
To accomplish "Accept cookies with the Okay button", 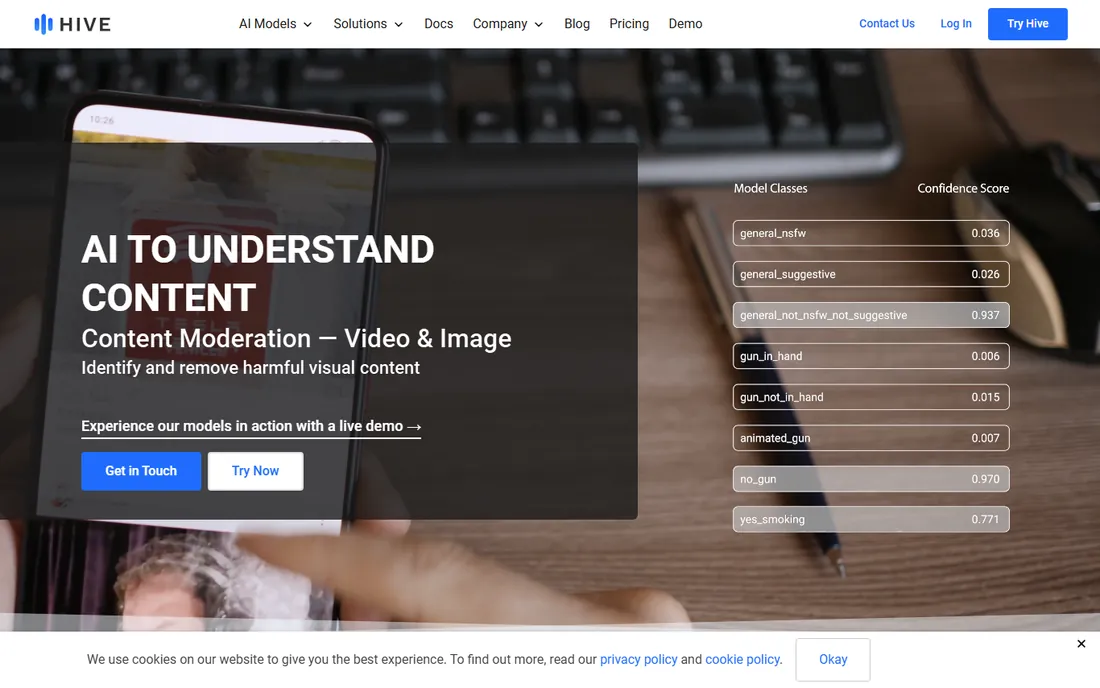I will pyautogui.click(x=833, y=659).
